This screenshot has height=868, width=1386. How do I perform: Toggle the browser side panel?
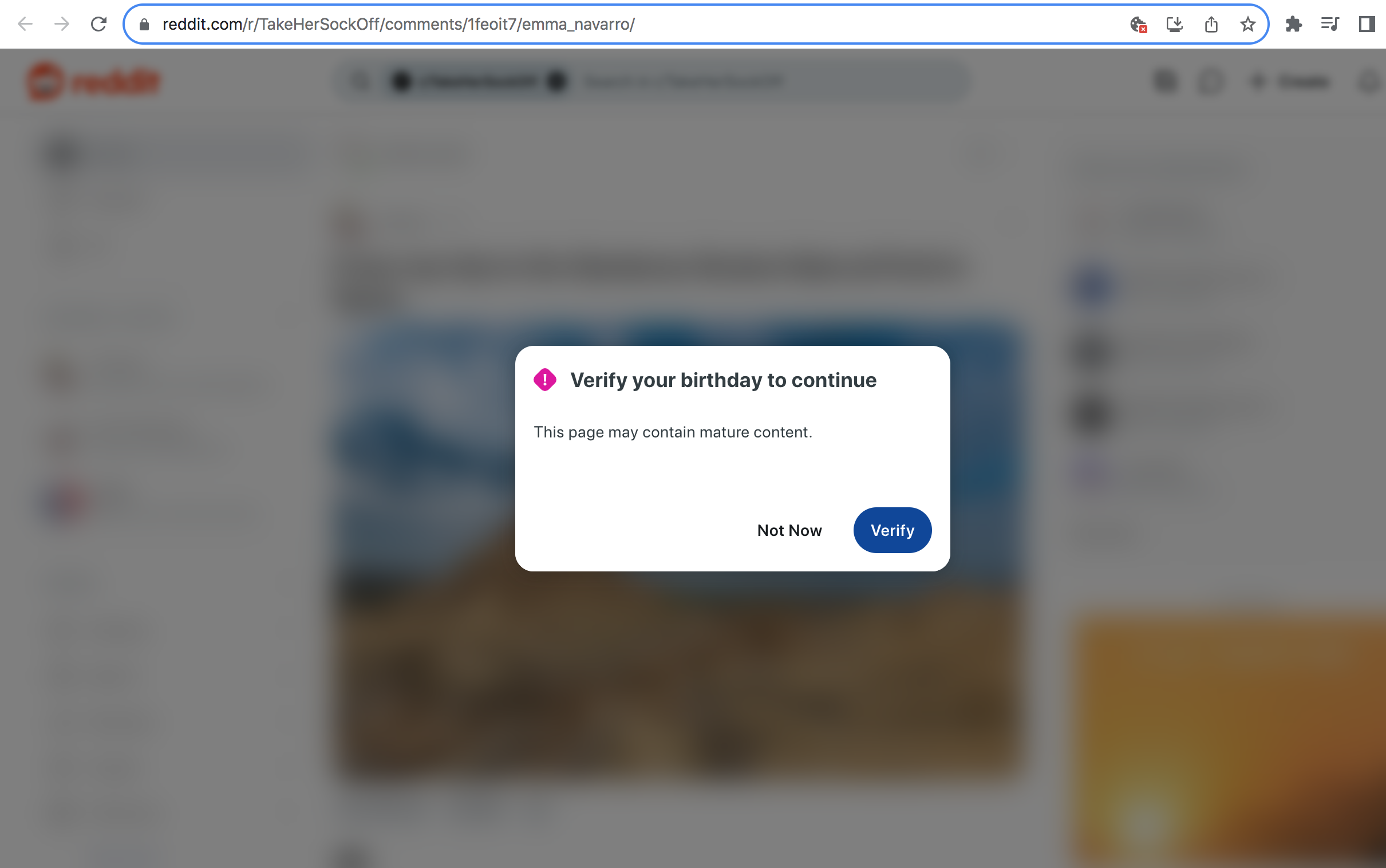point(1367,24)
